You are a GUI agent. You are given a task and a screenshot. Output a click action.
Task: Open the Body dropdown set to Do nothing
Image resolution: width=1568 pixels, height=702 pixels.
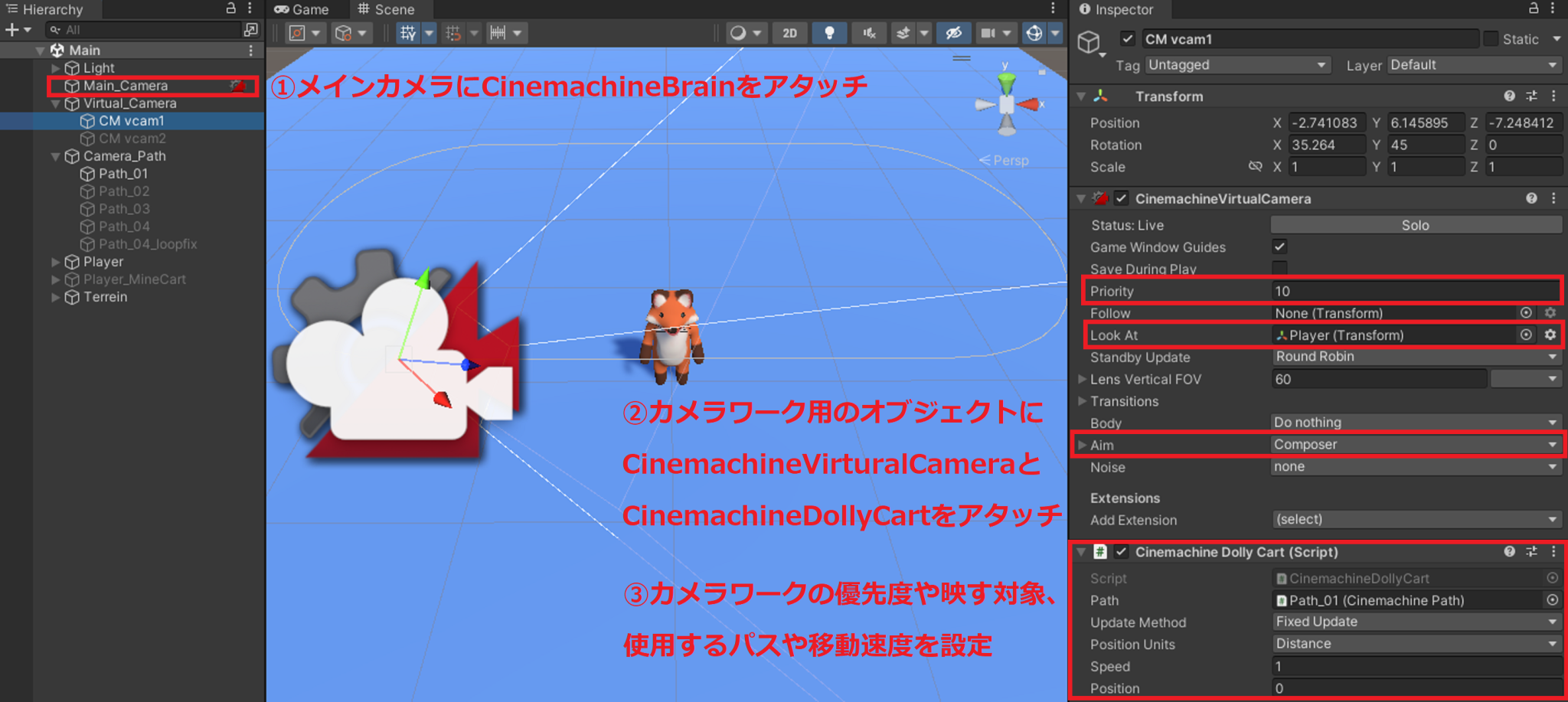click(x=1416, y=422)
